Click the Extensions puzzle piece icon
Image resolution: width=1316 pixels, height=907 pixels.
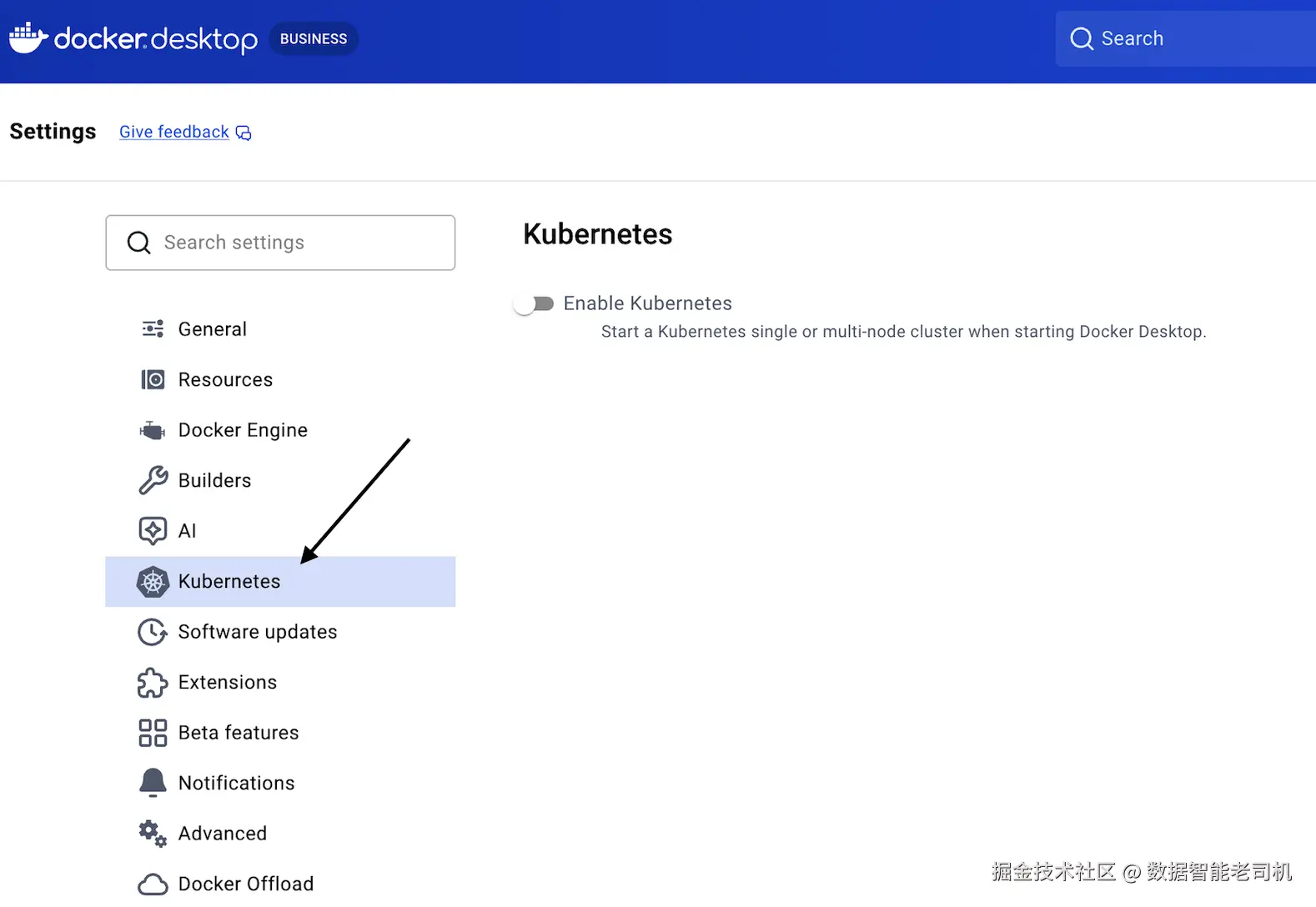tap(153, 682)
